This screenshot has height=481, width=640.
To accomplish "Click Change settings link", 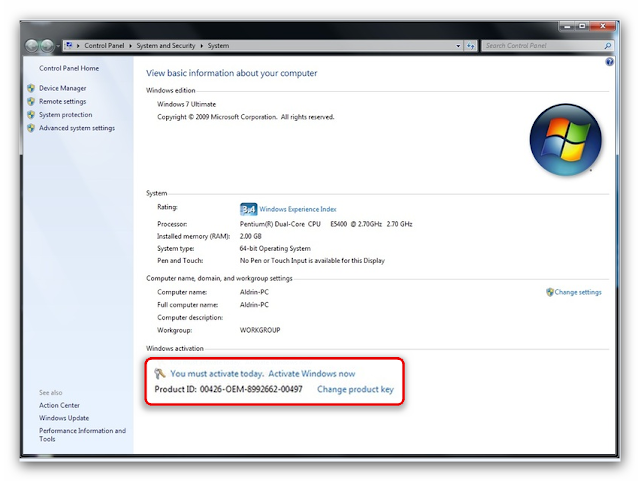I will [x=578, y=292].
